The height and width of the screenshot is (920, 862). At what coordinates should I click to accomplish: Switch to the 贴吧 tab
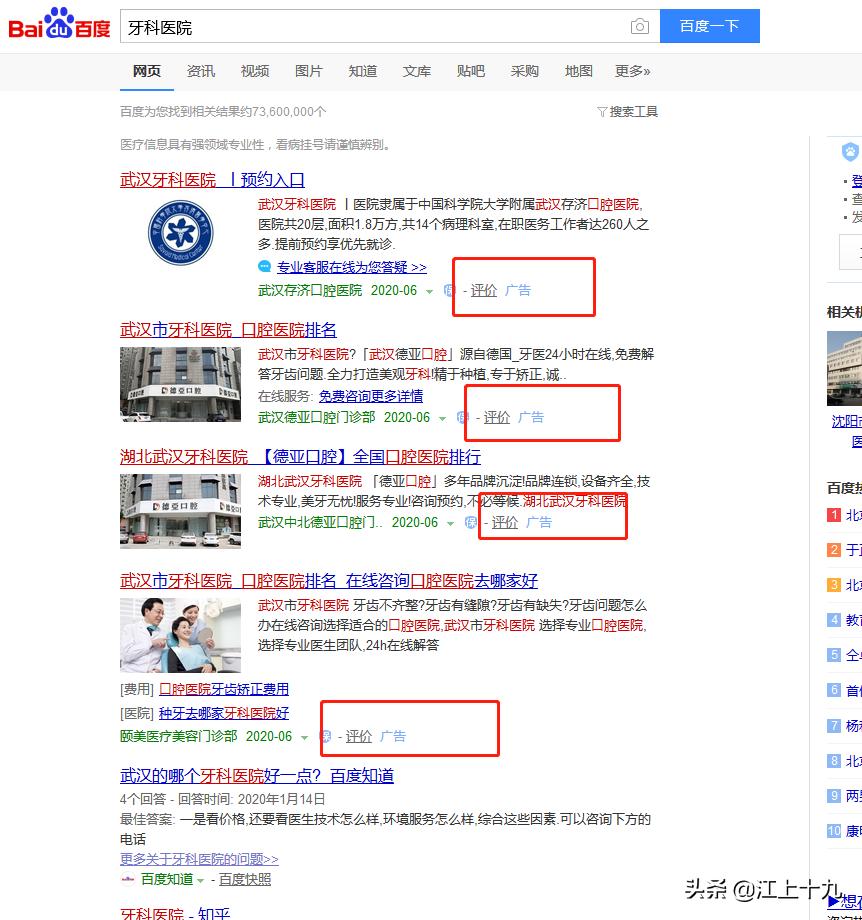point(471,71)
